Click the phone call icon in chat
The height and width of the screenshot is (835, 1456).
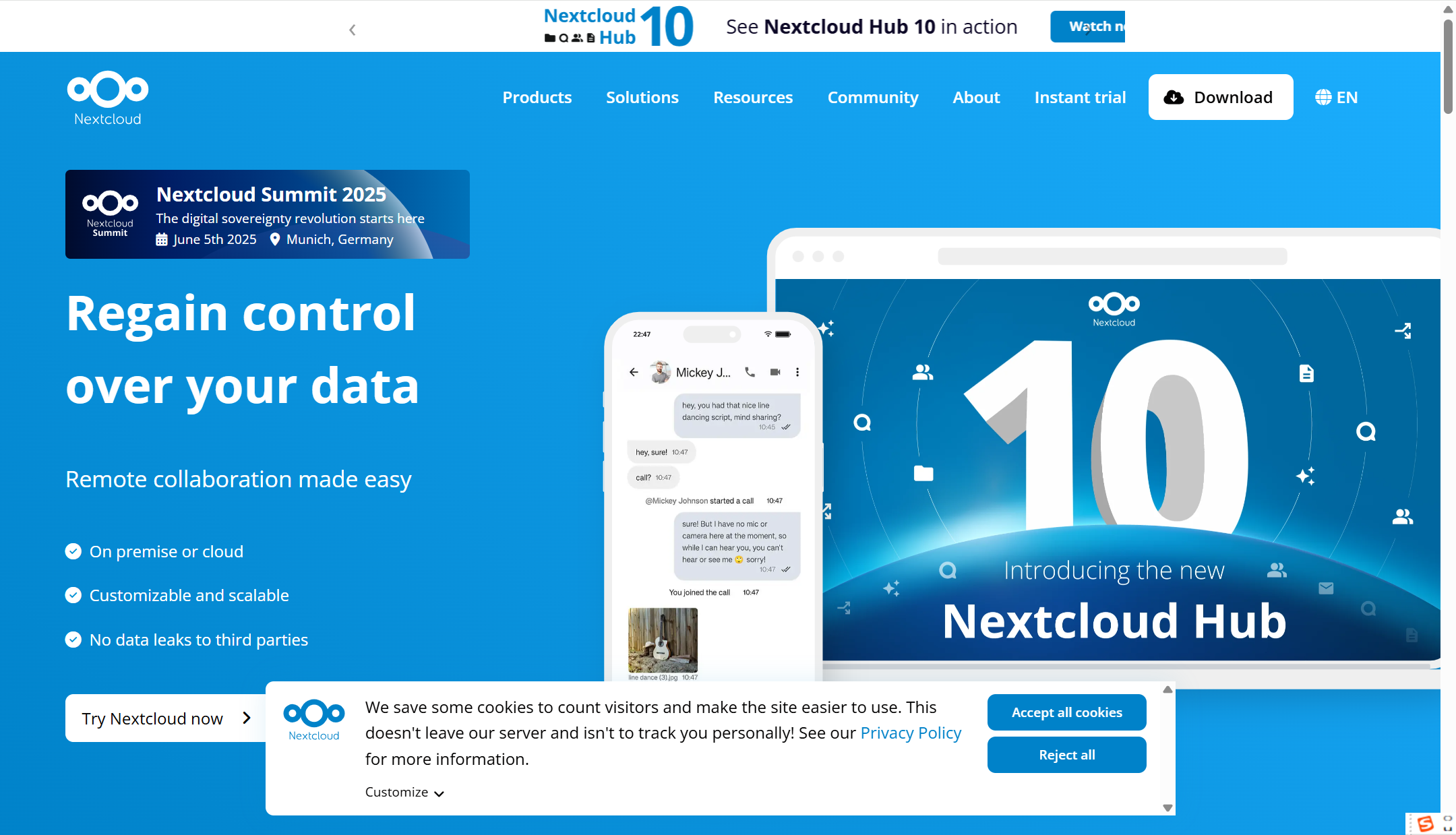(x=750, y=372)
